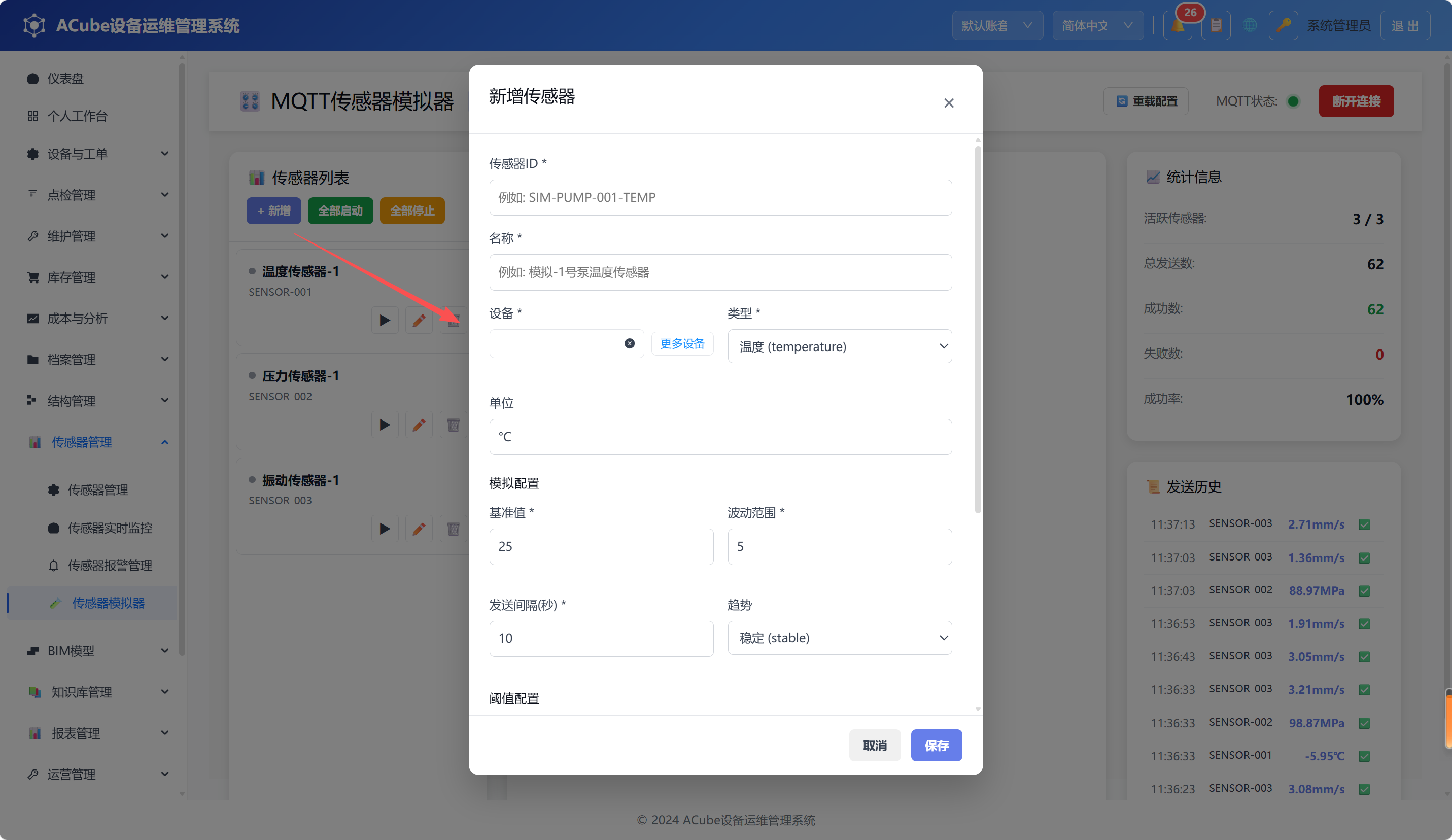This screenshot has height=840, width=1452.
Task: Click the ACube logo icon
Action: coord(34,25)
